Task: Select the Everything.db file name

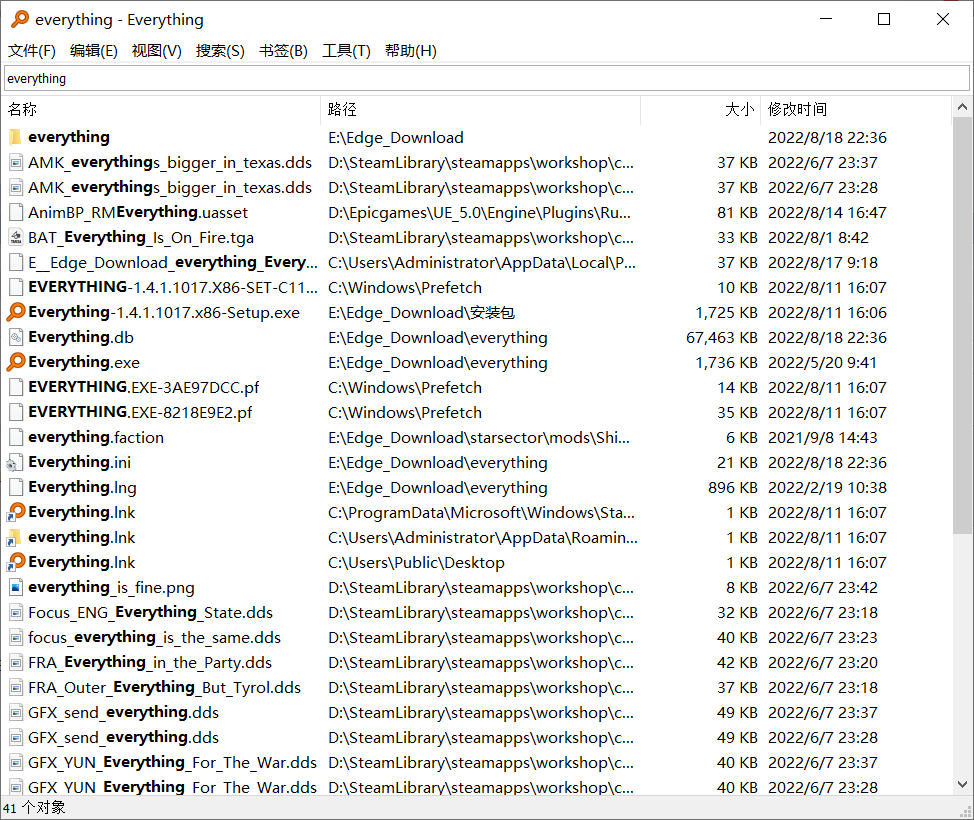Action: tap(81, 337)
